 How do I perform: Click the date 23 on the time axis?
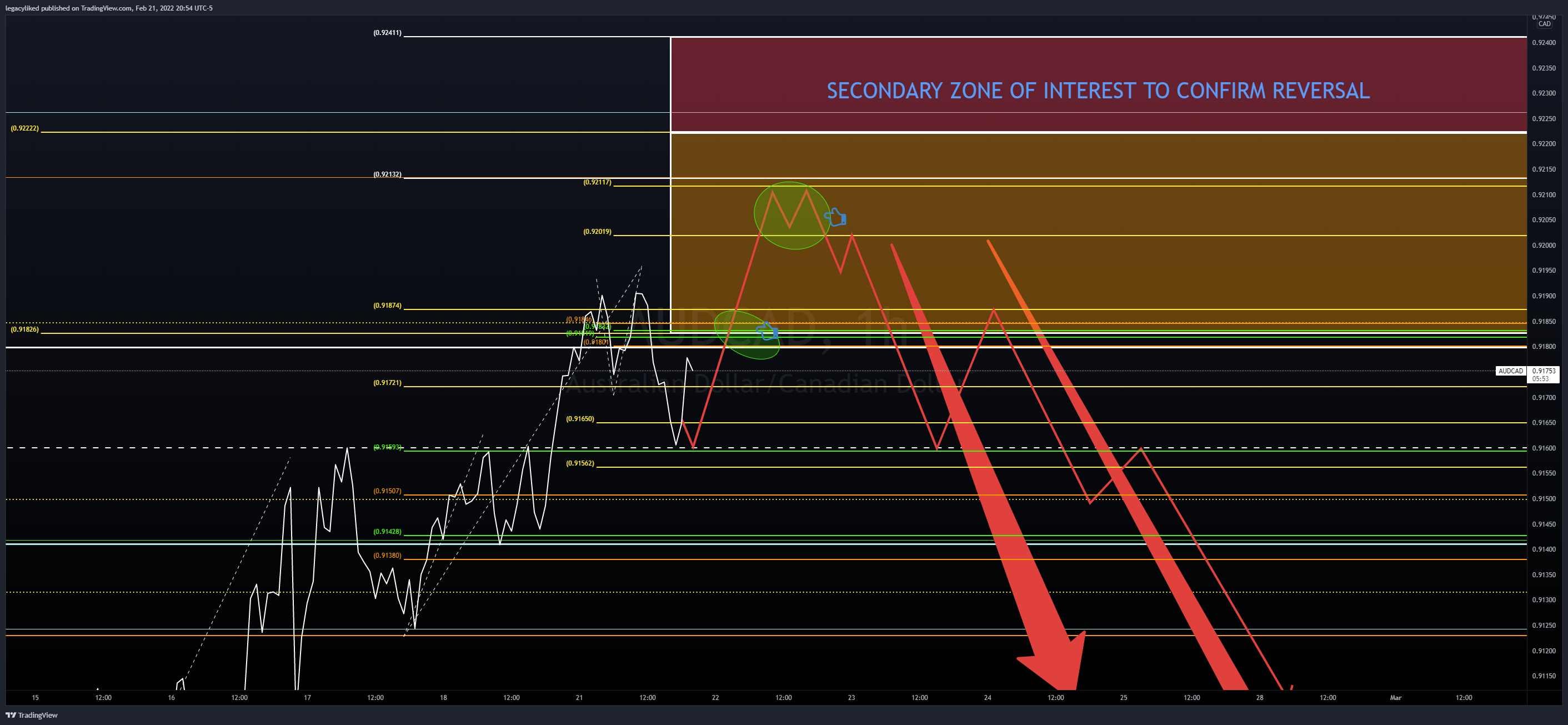[x=851, y=698]
